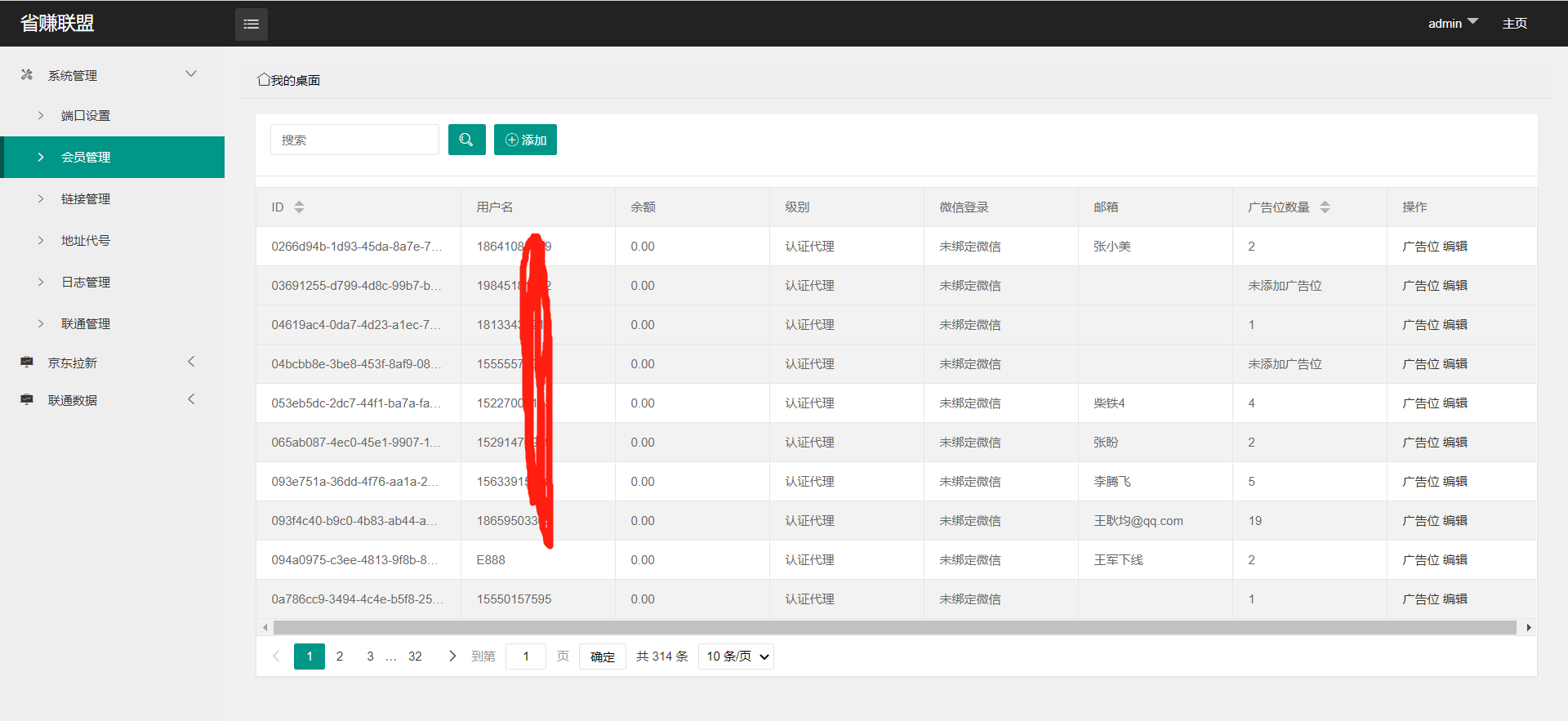
Task: Open the 10 条/页 page size dropdown
Action: tap(736, 656)
